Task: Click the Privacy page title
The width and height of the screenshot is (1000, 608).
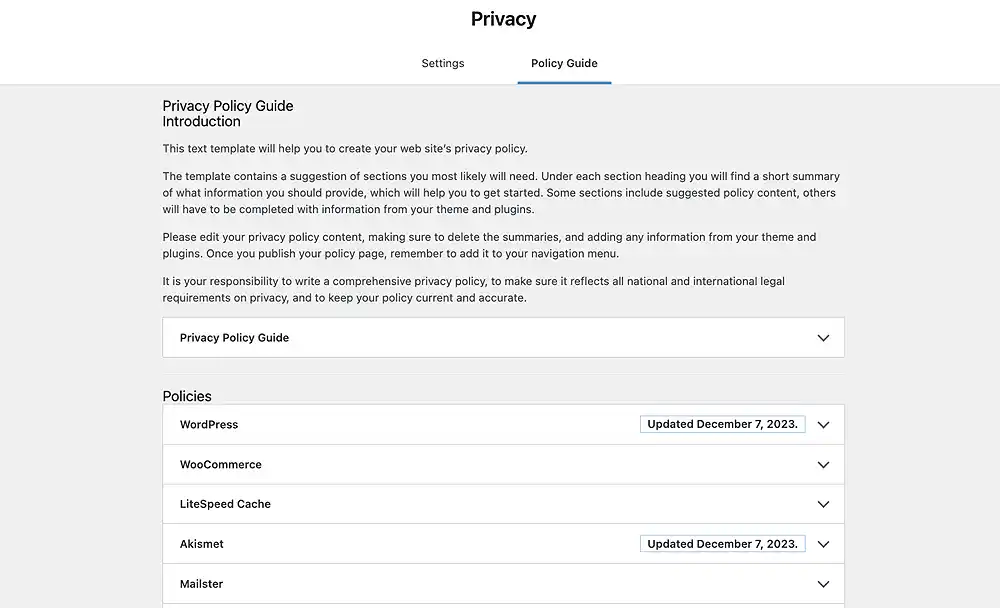Action: (x=503, y=19)
